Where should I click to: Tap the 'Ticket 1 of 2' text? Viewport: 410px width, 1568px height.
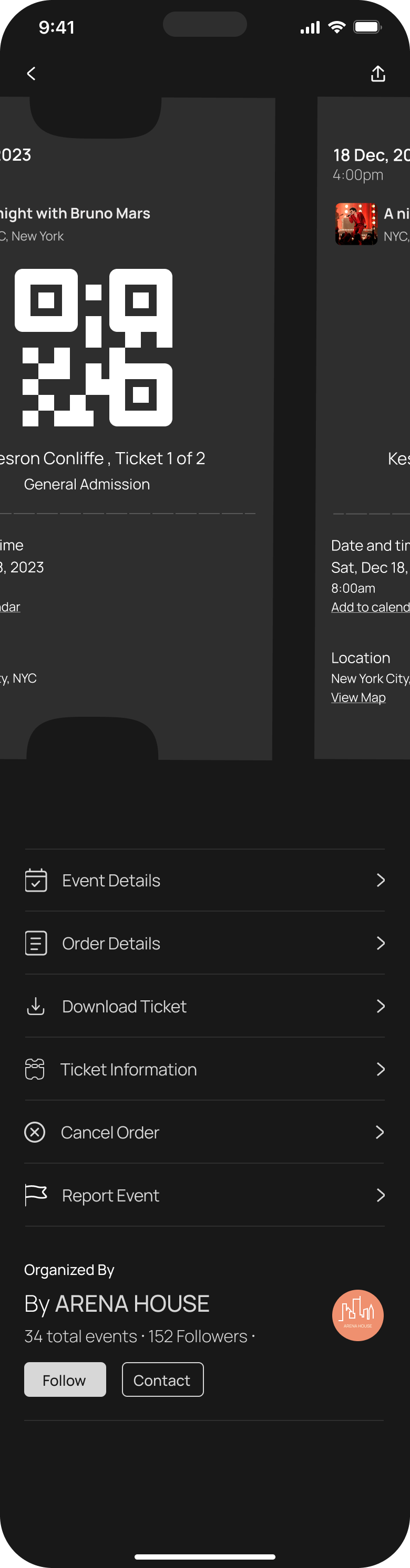[160, 458]
